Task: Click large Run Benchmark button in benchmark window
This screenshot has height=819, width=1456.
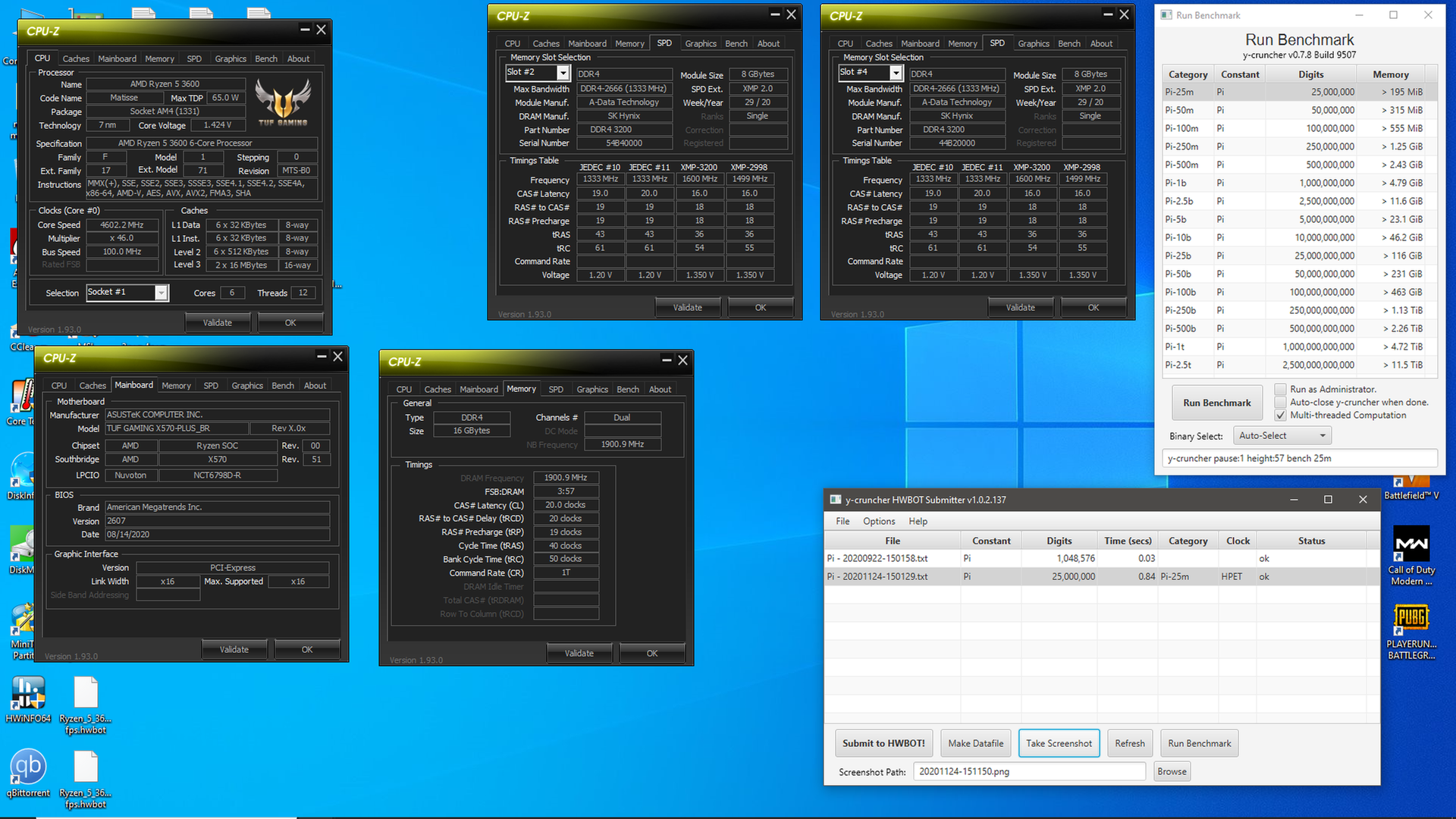Action: 1216,403
